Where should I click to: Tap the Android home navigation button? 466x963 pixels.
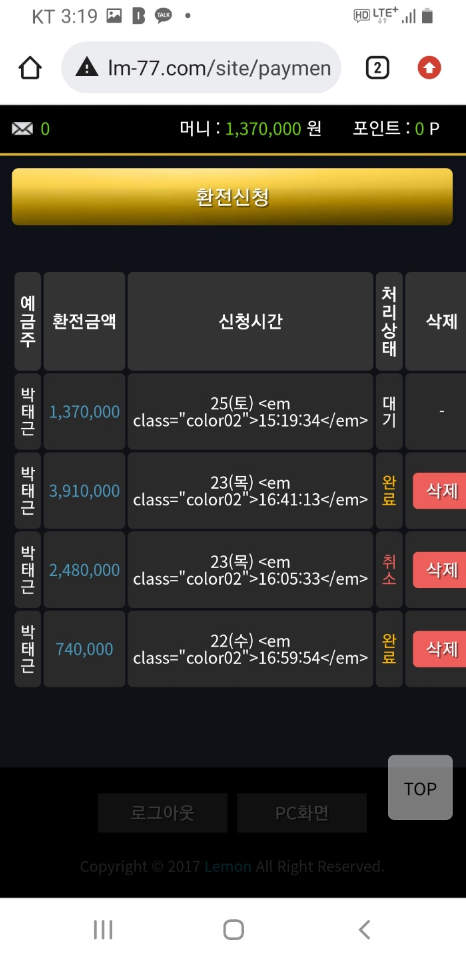tap(233, 929)
